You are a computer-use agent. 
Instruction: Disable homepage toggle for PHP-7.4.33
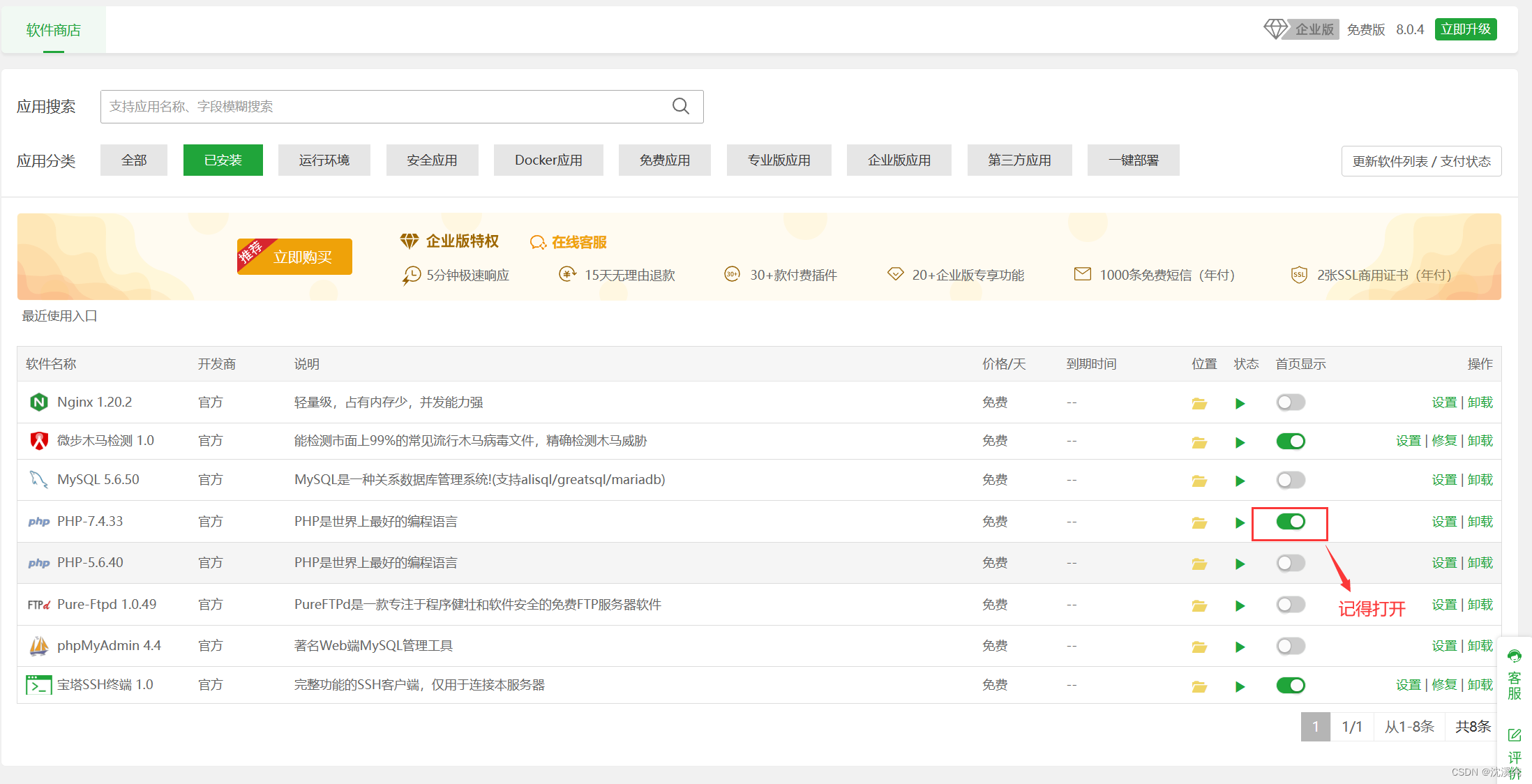1291,522
